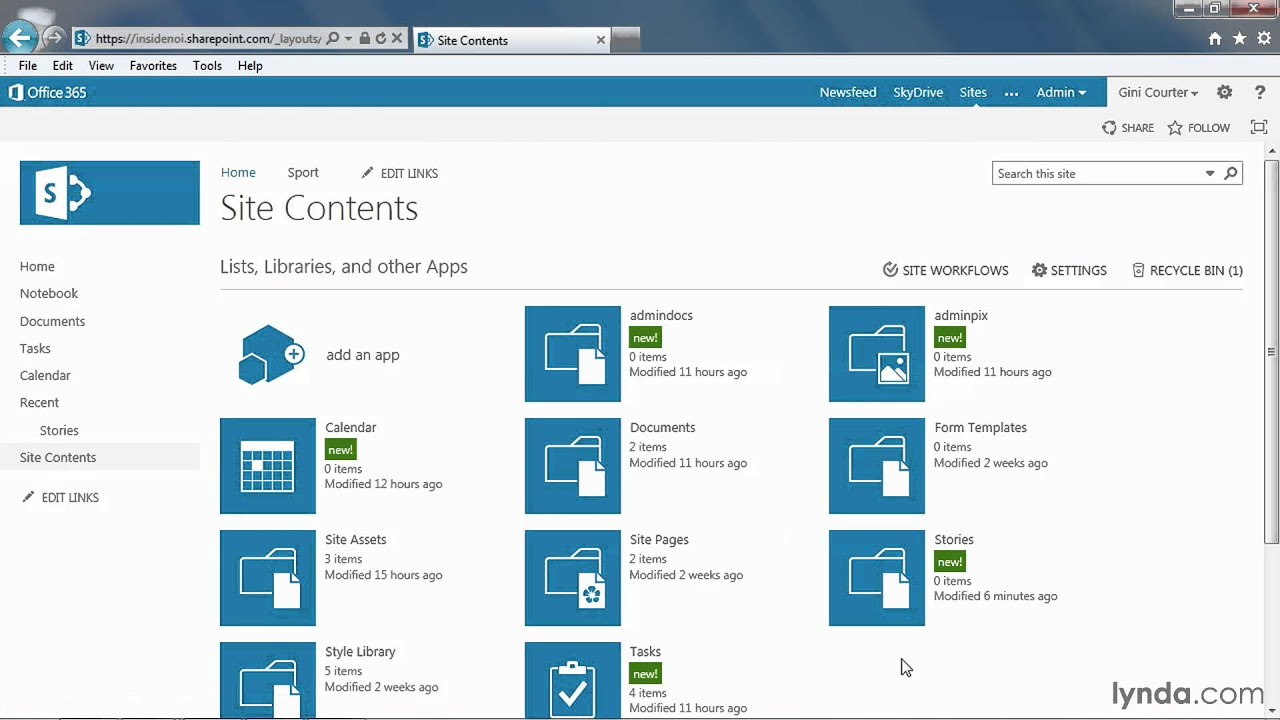Open the Site Pages folder icon

[x=572, y=578]
